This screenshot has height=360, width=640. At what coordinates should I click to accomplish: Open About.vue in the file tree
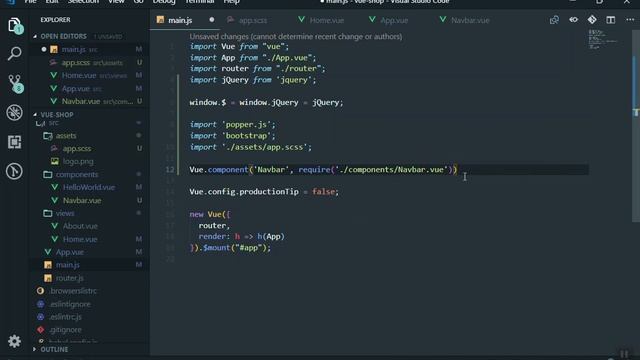point(80,226)
